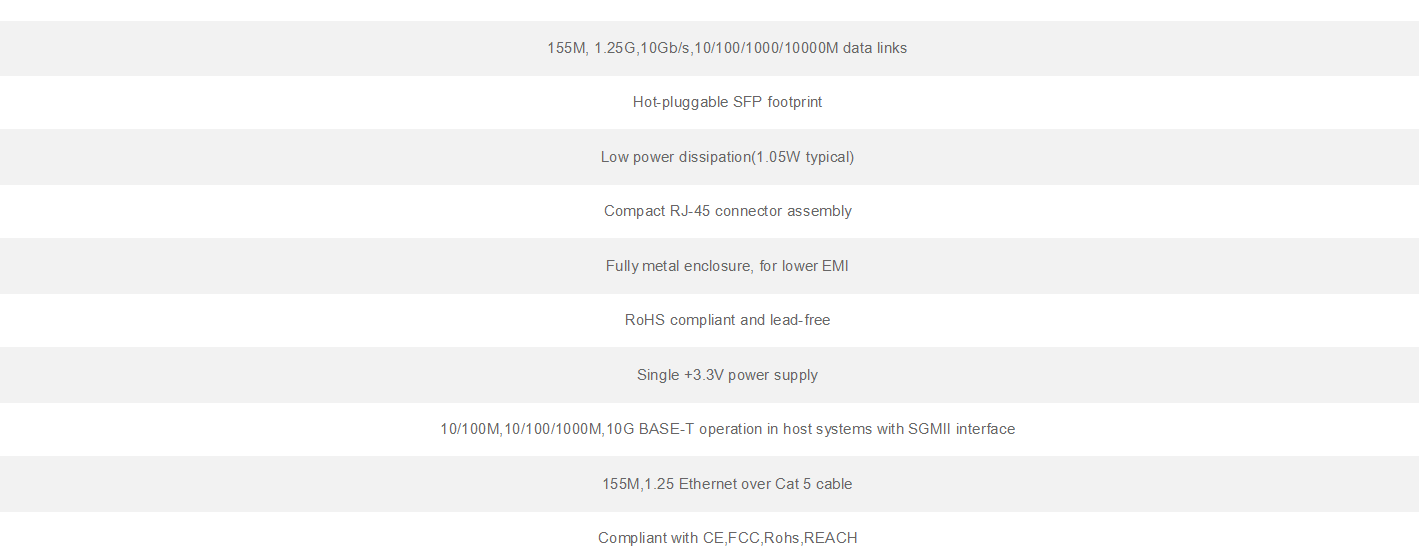1419x556 pixels.
Task: Click the word 'REACH' in compliance row
Action: (831, 538)
